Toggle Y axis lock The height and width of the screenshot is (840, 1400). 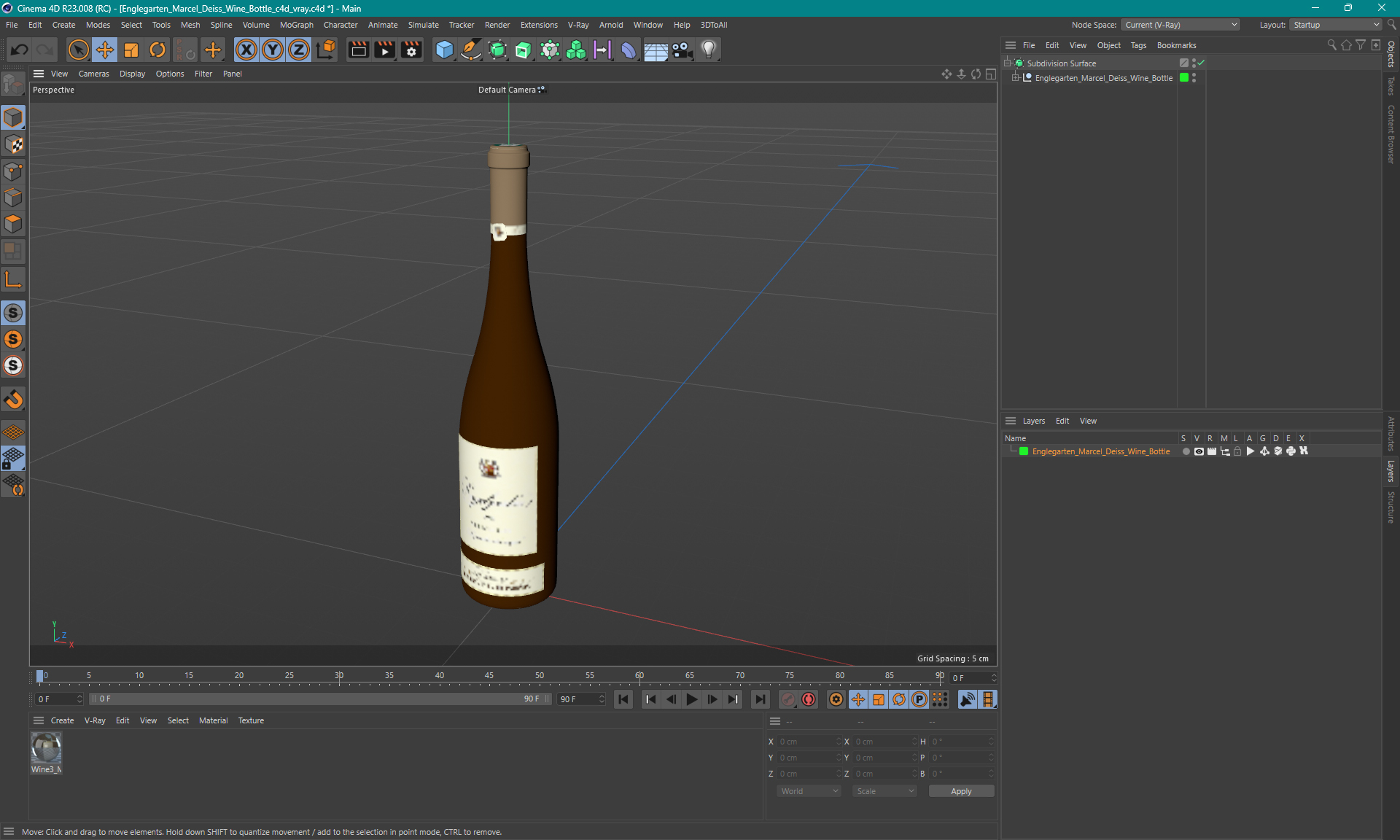click(273, 50)
